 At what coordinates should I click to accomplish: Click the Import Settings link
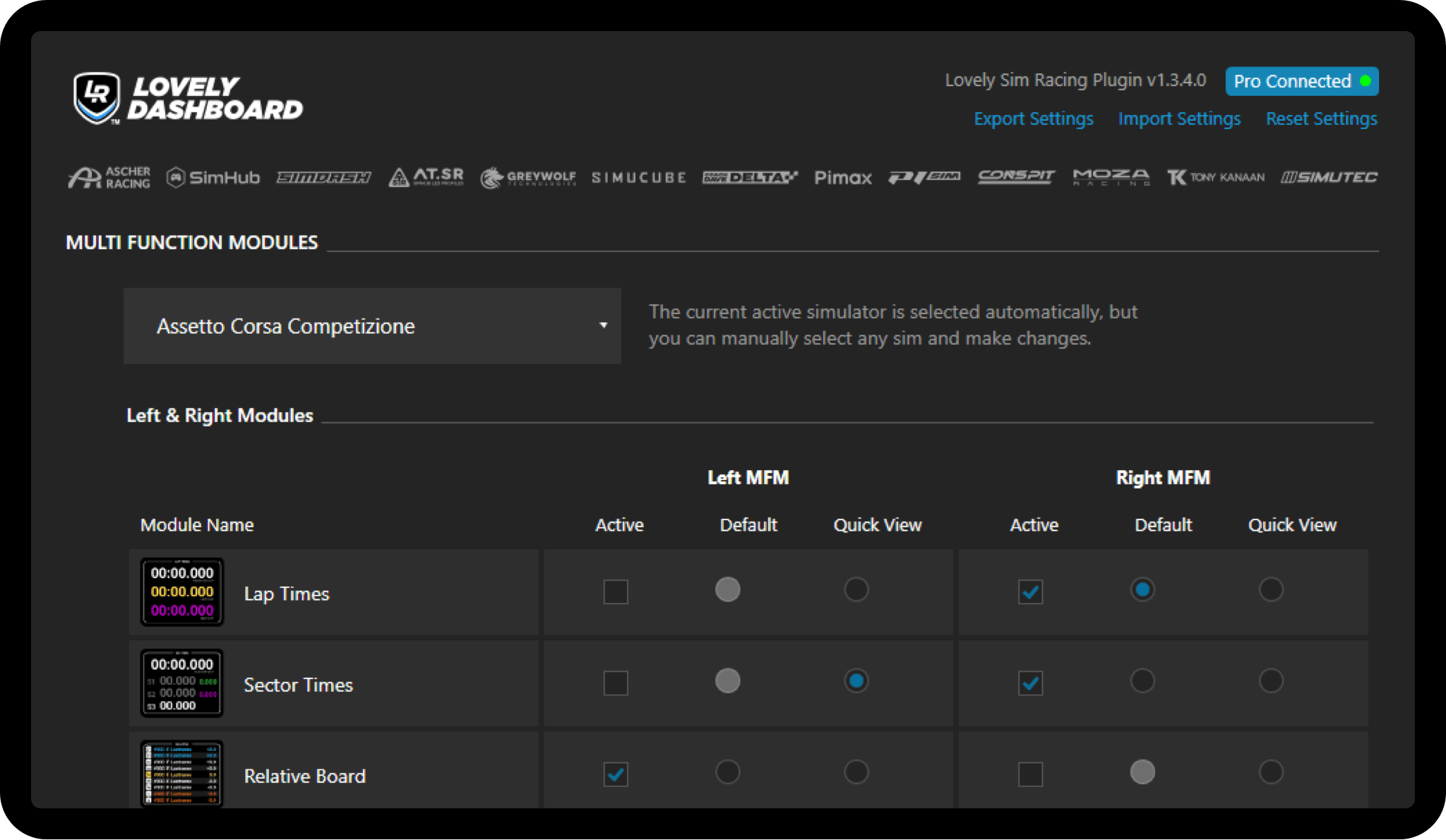pos(1179,119)
